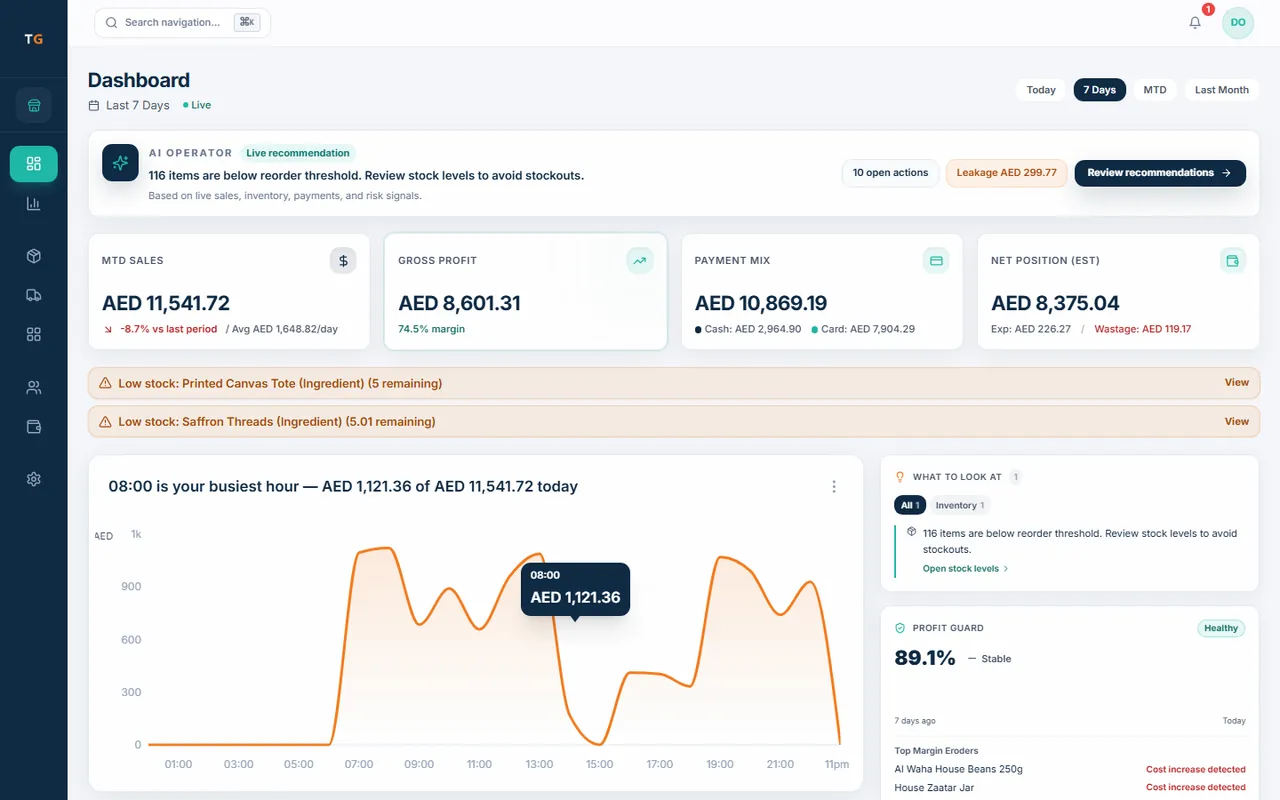Open the delivery truck sidebar icon

pos(34,295)
